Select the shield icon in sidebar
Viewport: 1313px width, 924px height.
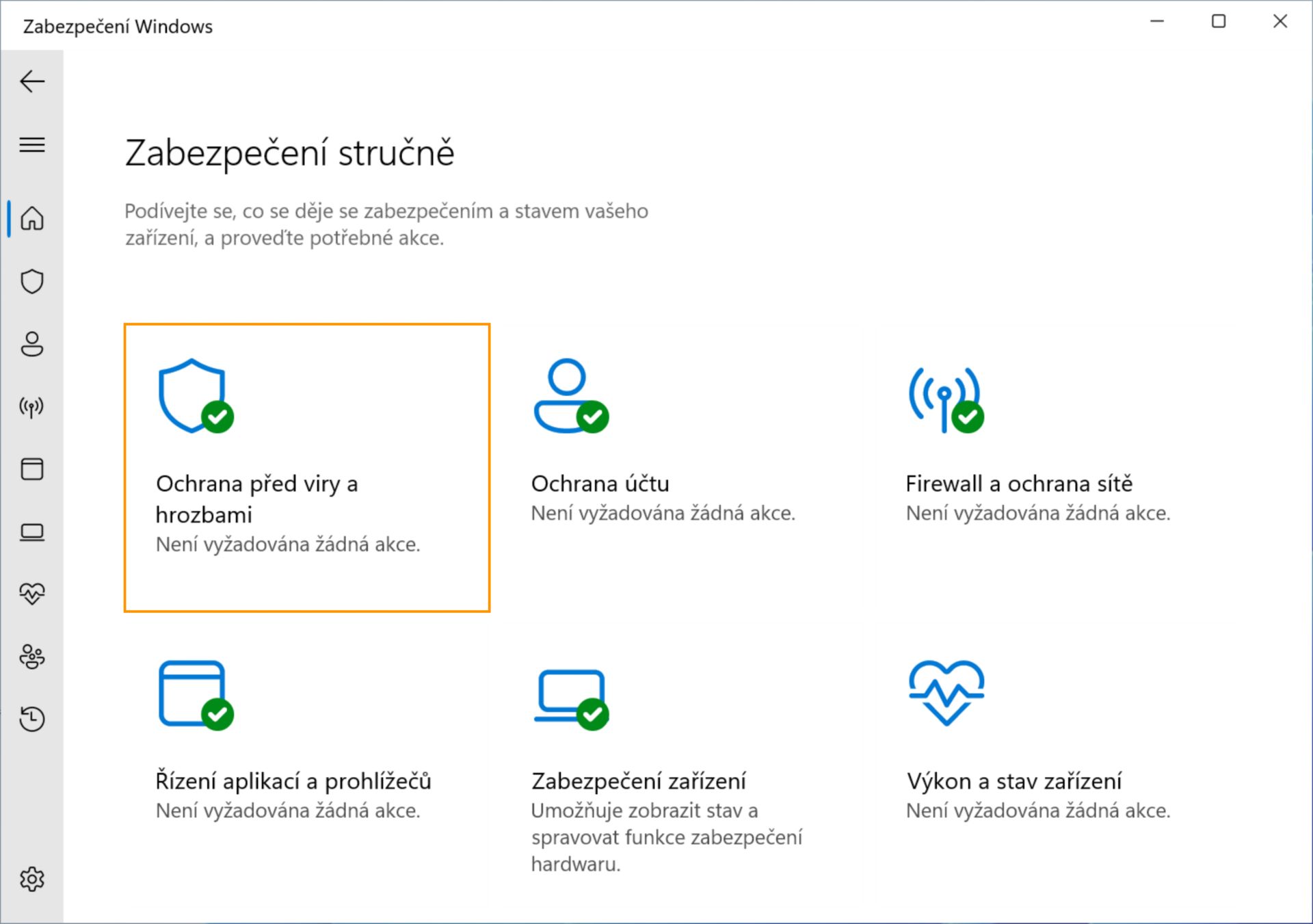(32, 281)
